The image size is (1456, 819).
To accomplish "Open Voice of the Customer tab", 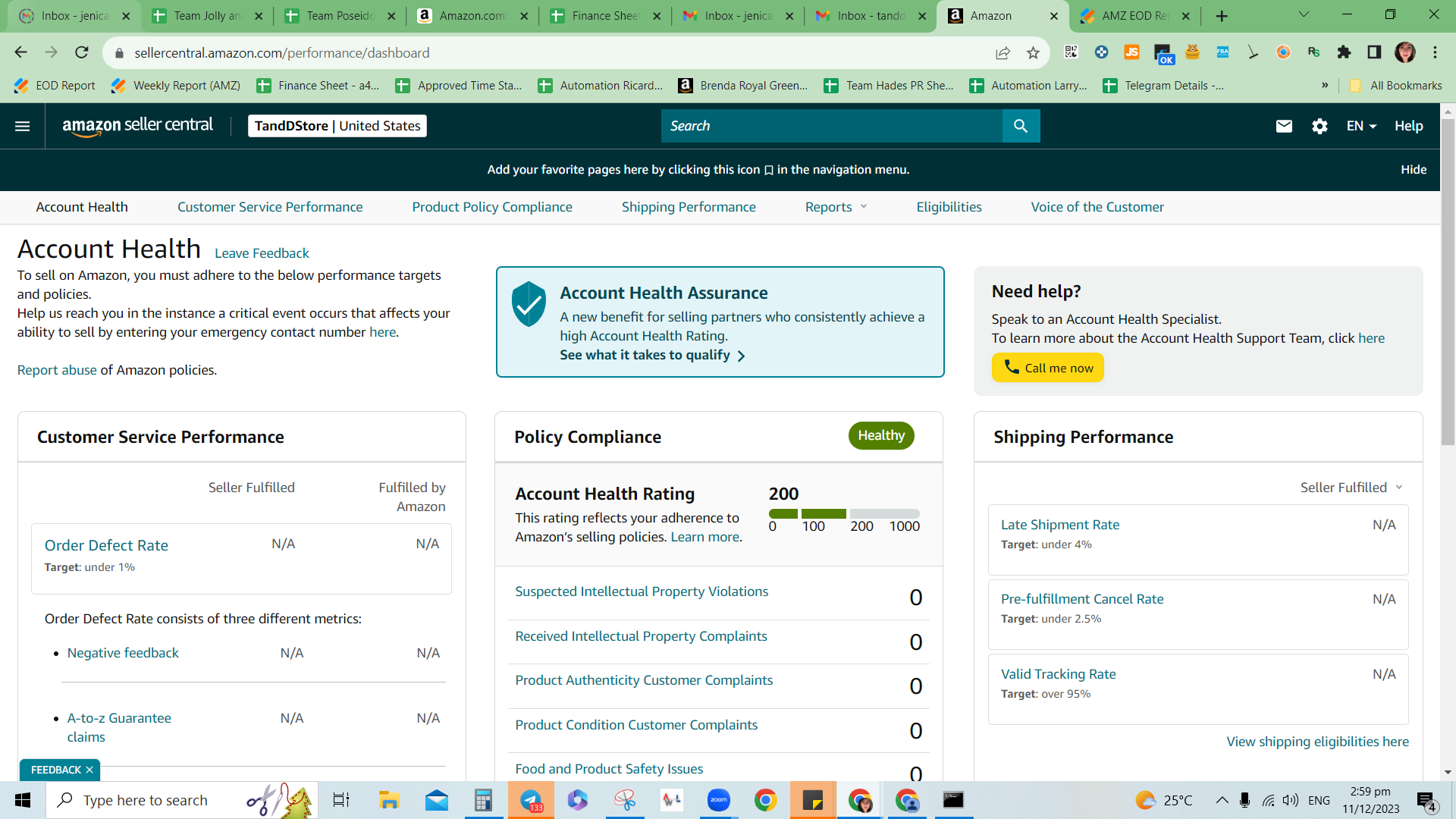I will click(x=1097, y=207).
